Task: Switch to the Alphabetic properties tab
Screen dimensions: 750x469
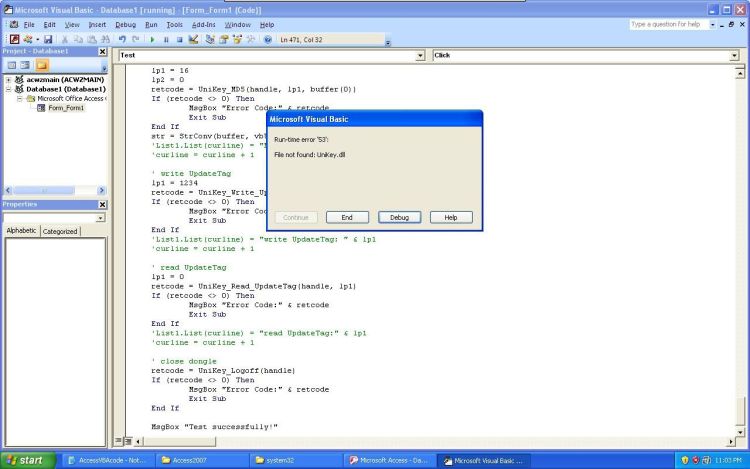Action: (x=21, y=230)
